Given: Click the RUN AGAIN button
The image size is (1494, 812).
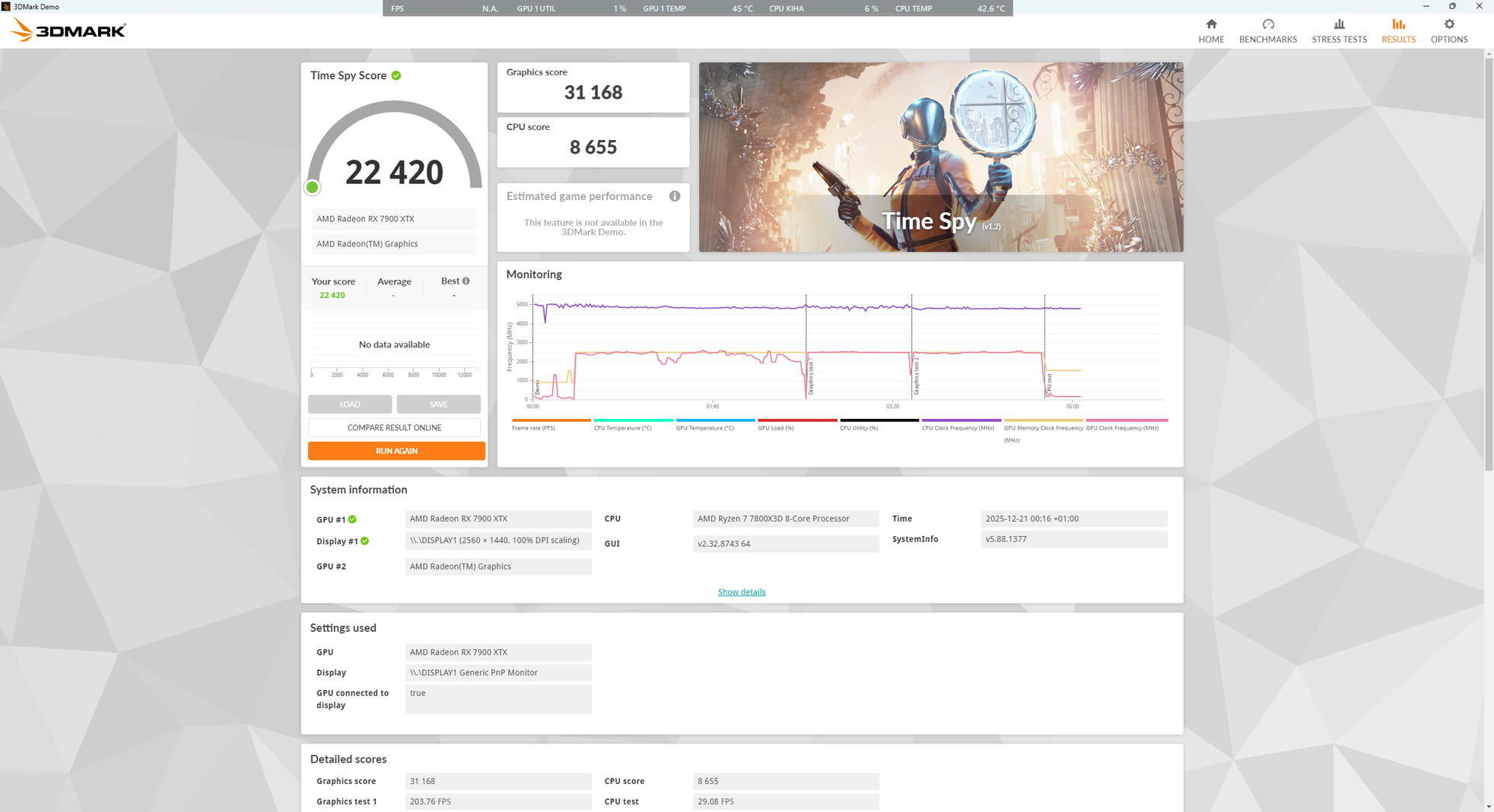Looking at the screenshot, I should [x=396, y=451].
